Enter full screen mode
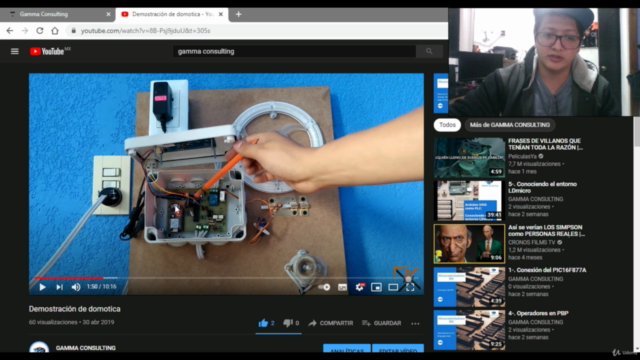Viewport: 640px width, 360px height. pos(410,287)
